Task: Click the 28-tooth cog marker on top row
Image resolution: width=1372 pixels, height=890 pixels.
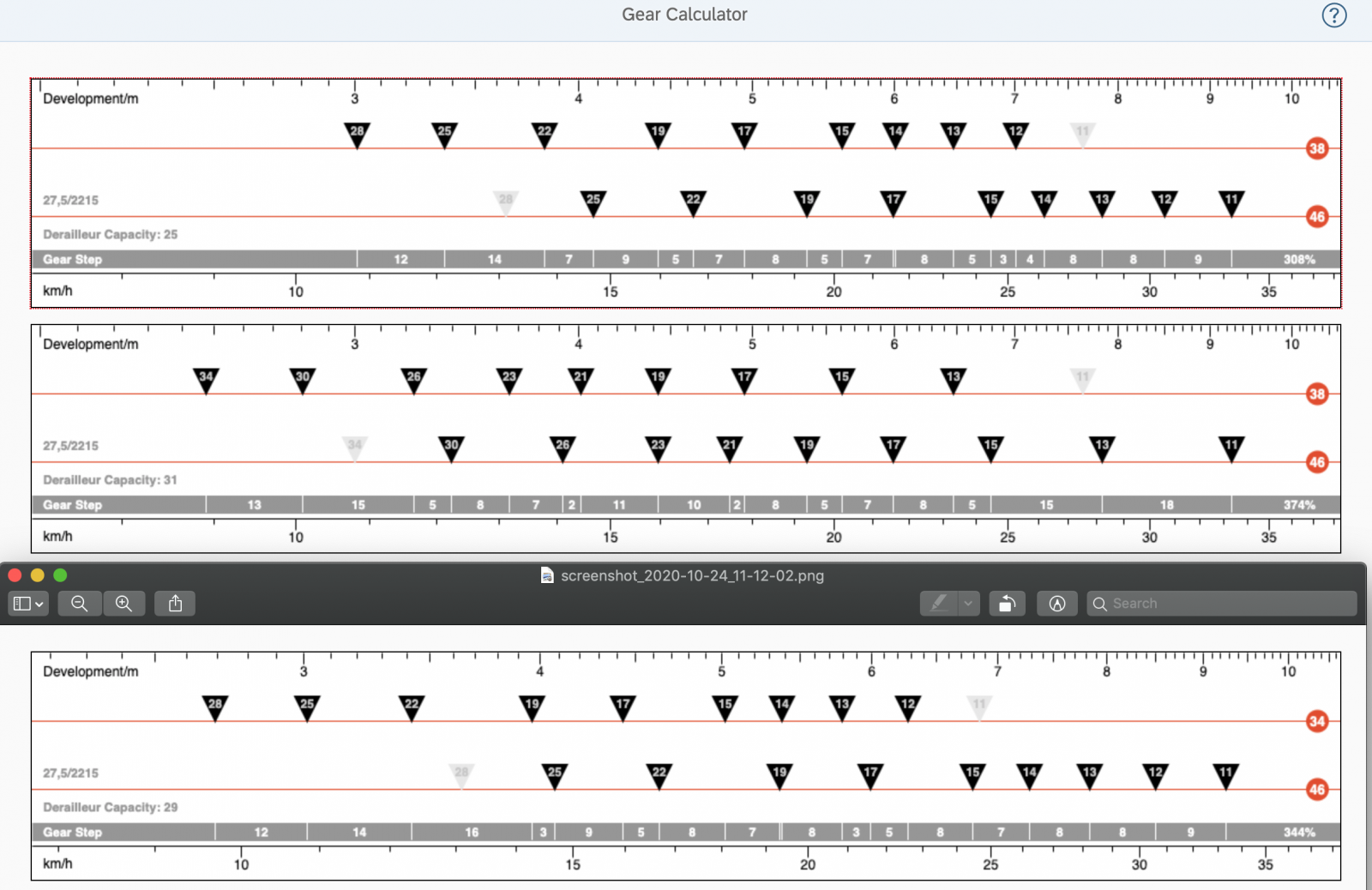Action: pyautogui.click(x=358, y=133)
